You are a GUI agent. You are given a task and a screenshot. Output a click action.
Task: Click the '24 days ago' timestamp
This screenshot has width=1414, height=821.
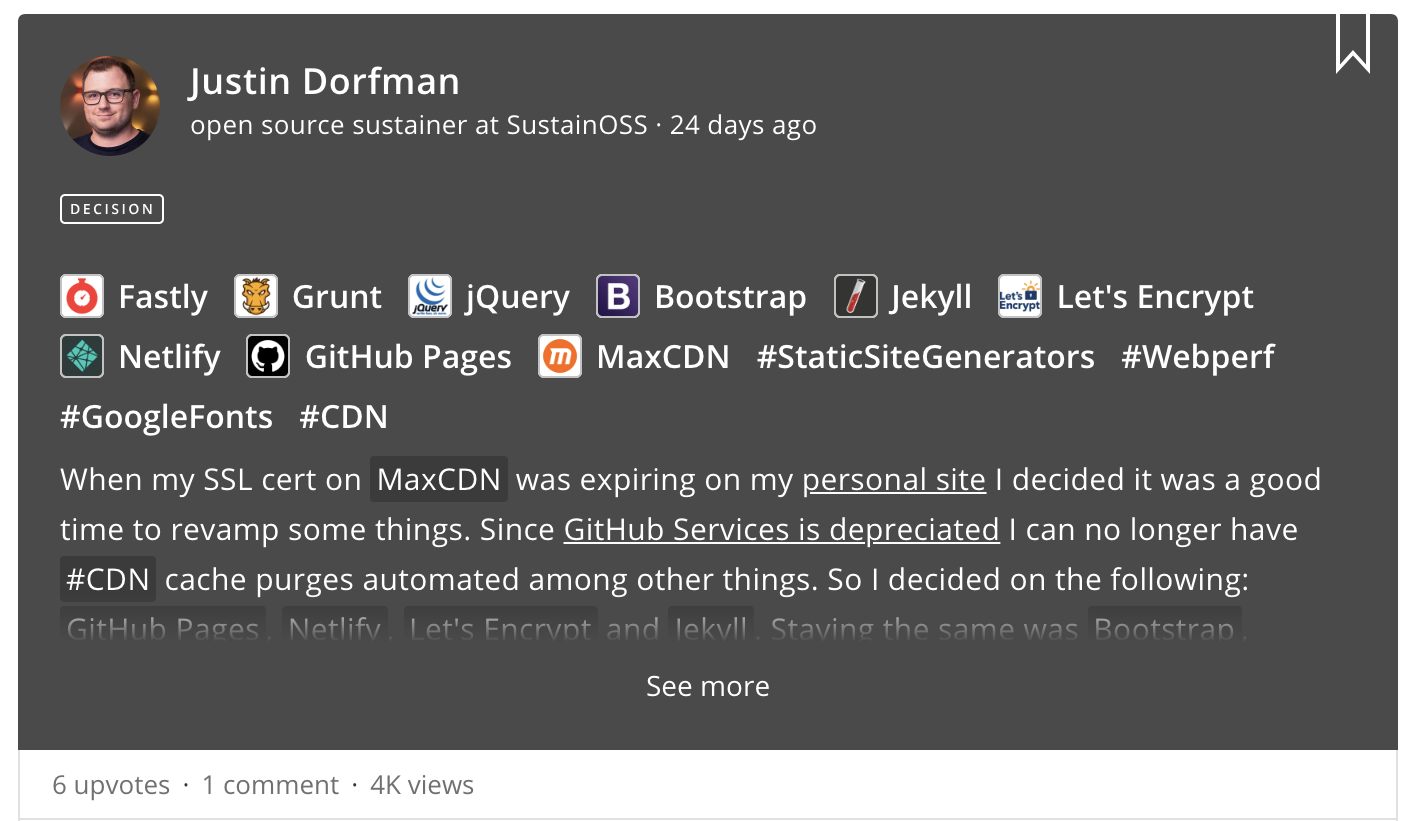(743, 125)
